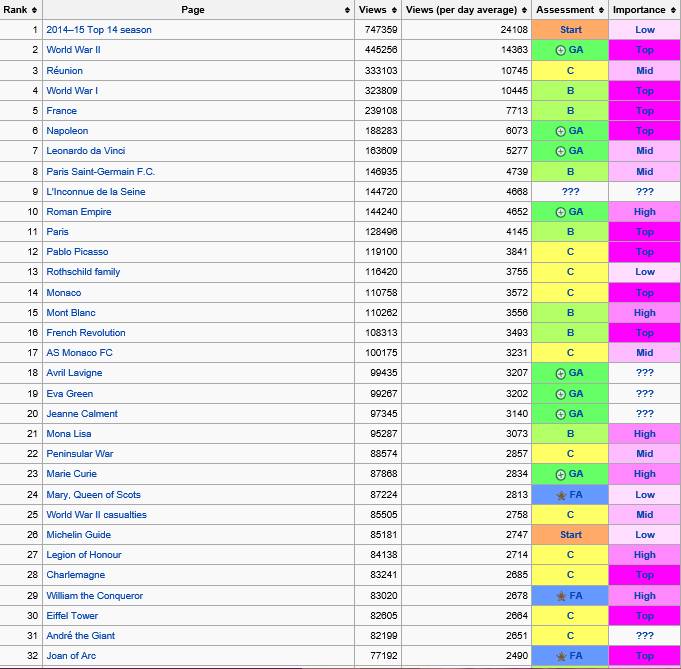Click Mid importance in AS Monaco FC row
Screen dimensions: 681x669
click(x=645, y=353)
